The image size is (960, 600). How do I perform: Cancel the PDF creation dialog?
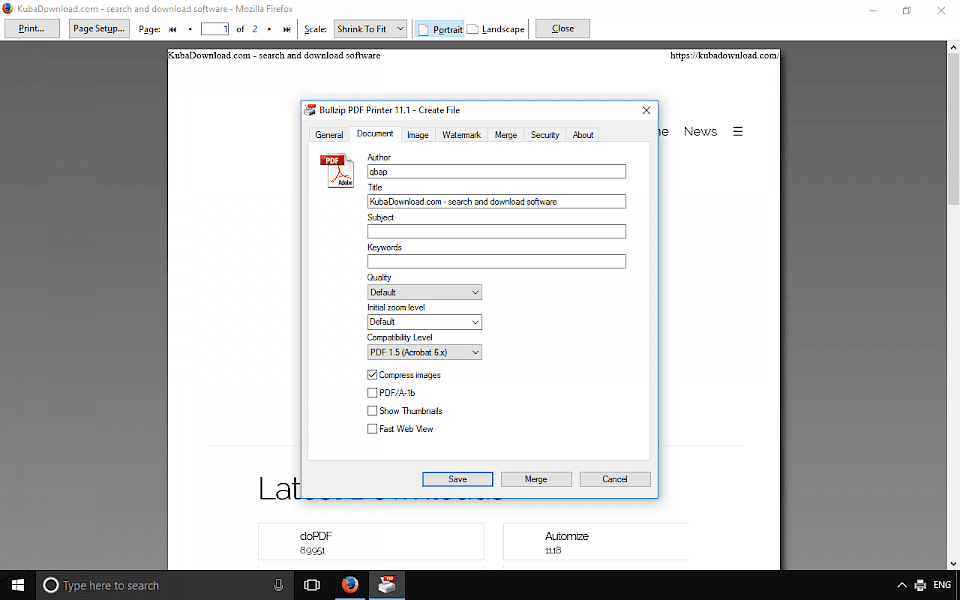tap(615, 479)
